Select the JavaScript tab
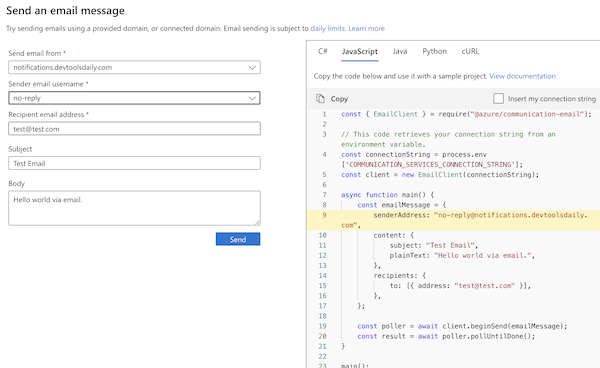The height and width of the screenshot is (368, 600). coord(360,51)
